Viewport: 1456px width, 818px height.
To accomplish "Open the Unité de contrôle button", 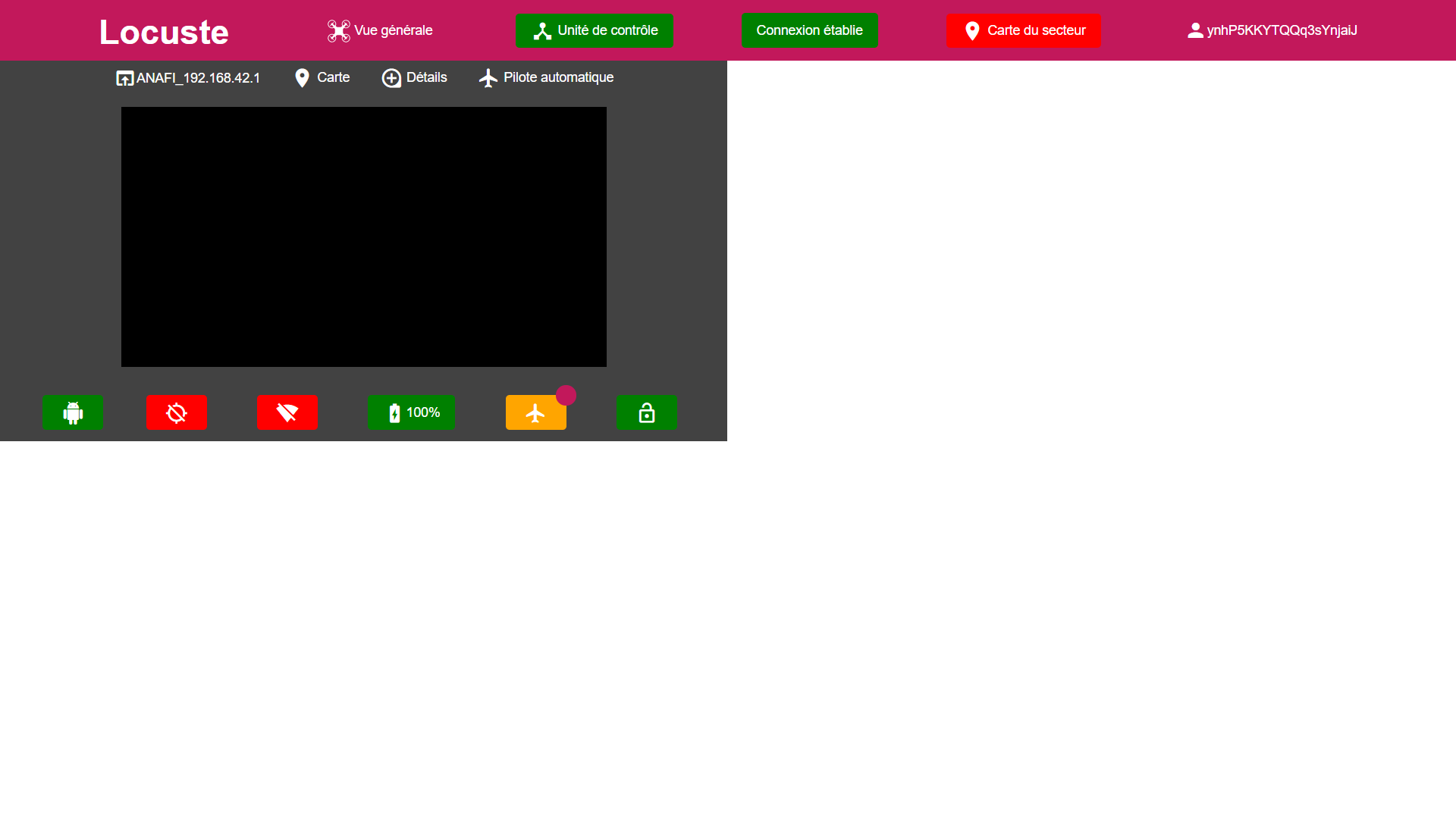I will [x=594, y=30].
